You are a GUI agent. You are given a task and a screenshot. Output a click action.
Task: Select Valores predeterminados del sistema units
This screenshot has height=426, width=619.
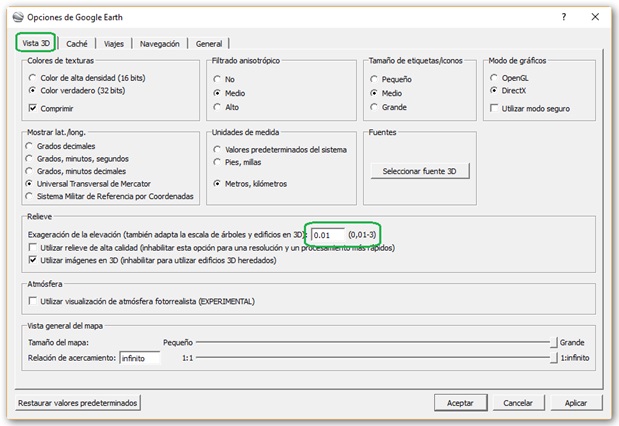click(280, 150)
